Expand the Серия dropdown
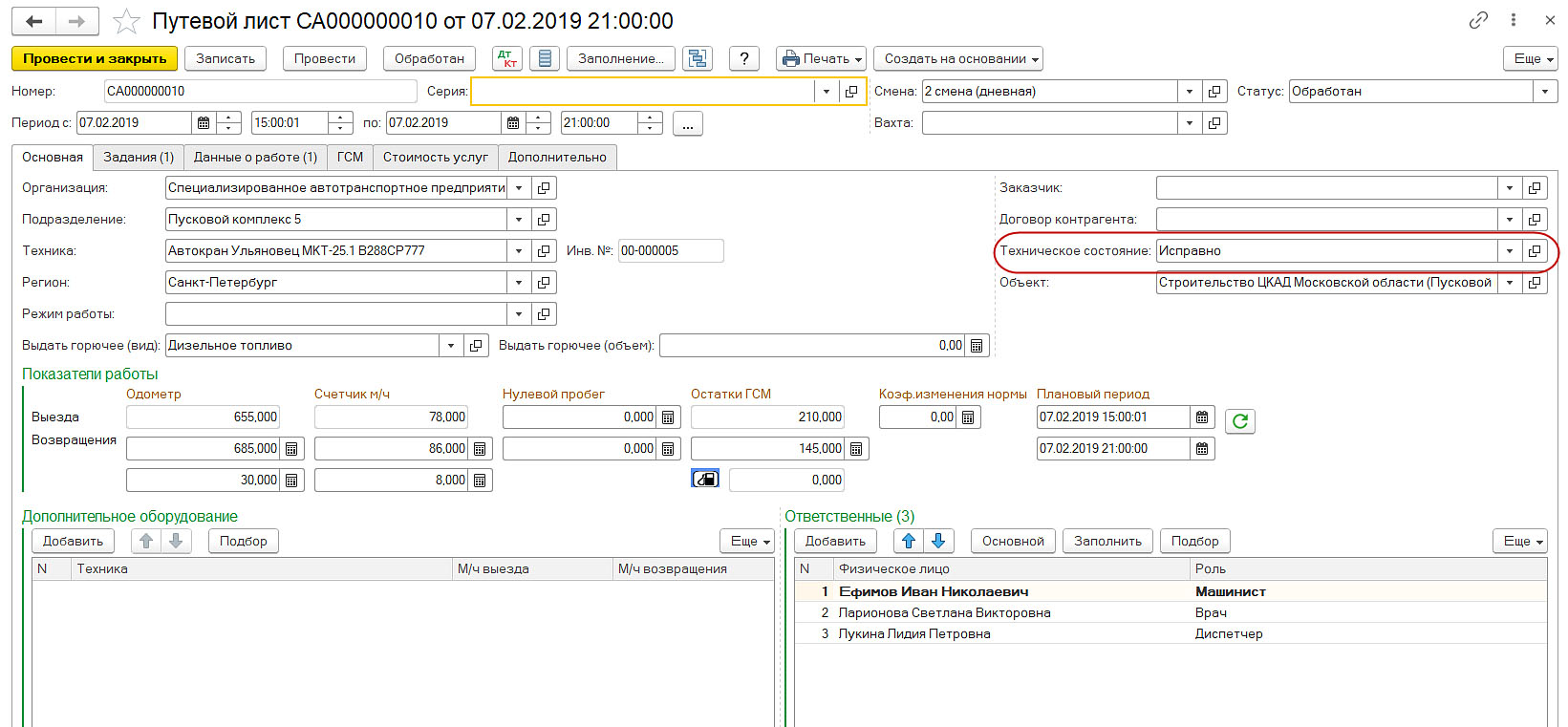 click(827, 91)
